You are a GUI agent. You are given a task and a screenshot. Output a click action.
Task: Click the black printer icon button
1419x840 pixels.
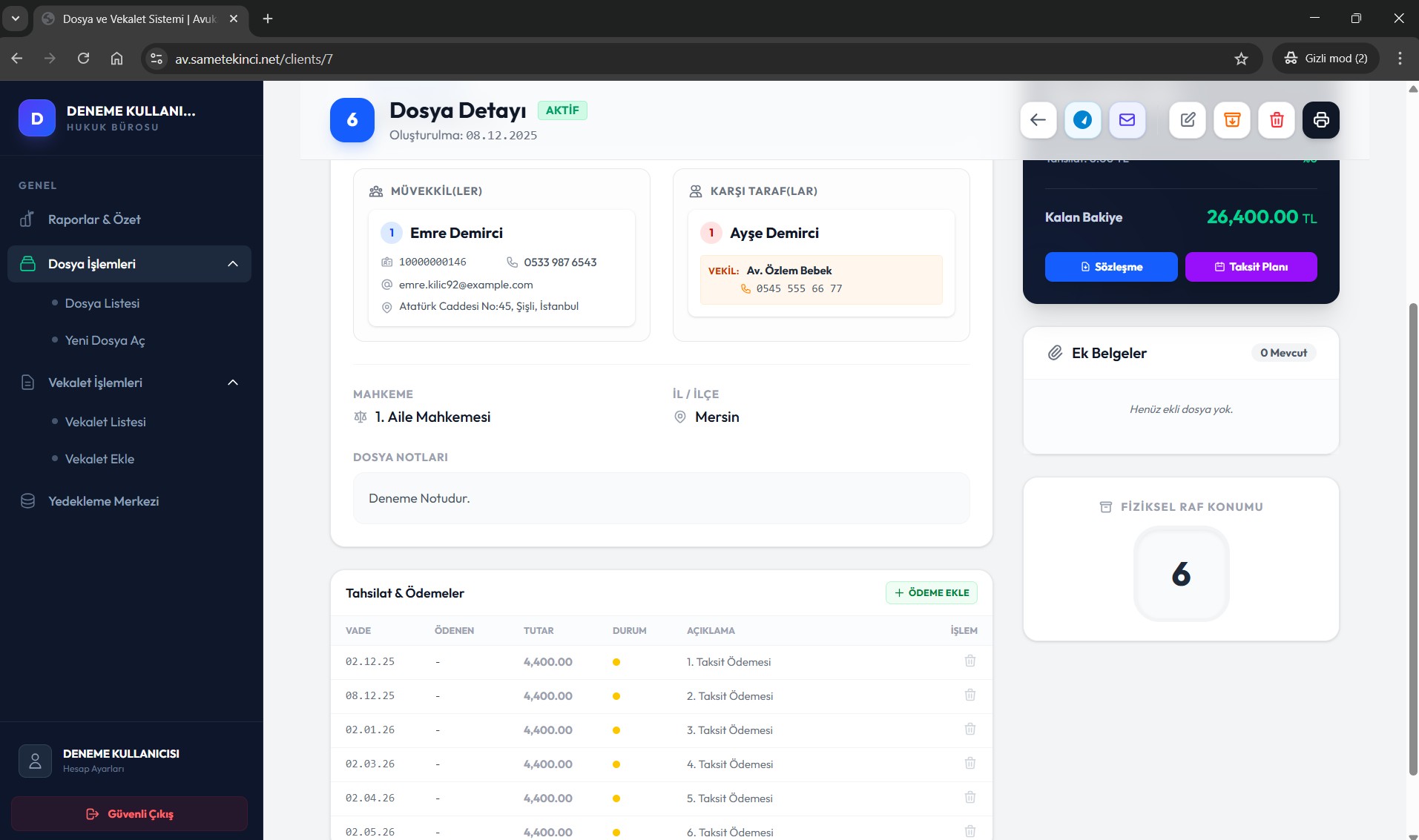[x=1321, y=120]
